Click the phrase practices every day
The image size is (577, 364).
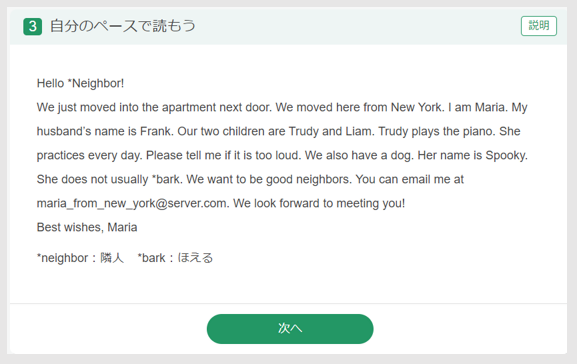pyautogui.click(x=89, y=156)
